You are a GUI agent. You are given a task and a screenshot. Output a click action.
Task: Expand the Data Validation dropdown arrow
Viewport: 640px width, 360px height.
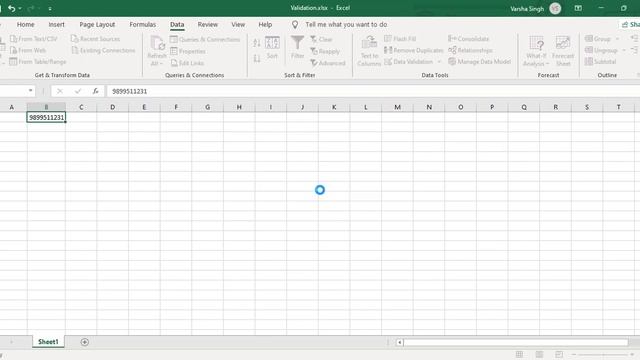coord(439,62)
